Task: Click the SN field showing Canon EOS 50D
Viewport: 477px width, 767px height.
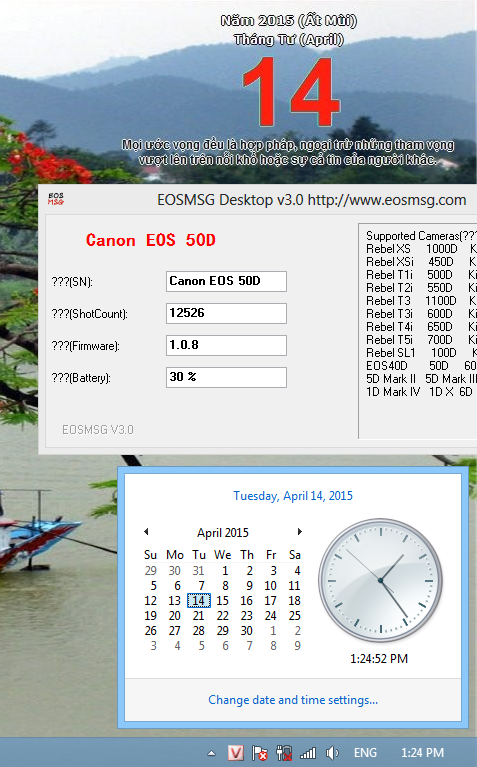Action: coord(226,281)
